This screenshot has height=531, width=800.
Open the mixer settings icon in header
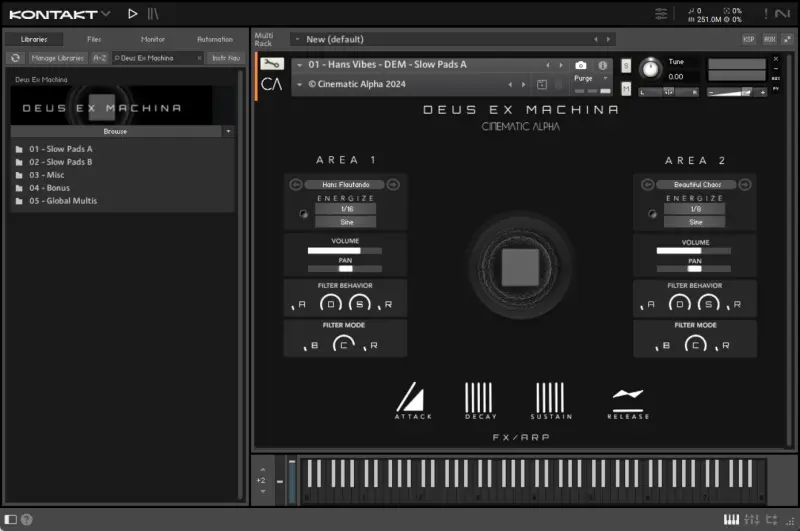[661, 14]
